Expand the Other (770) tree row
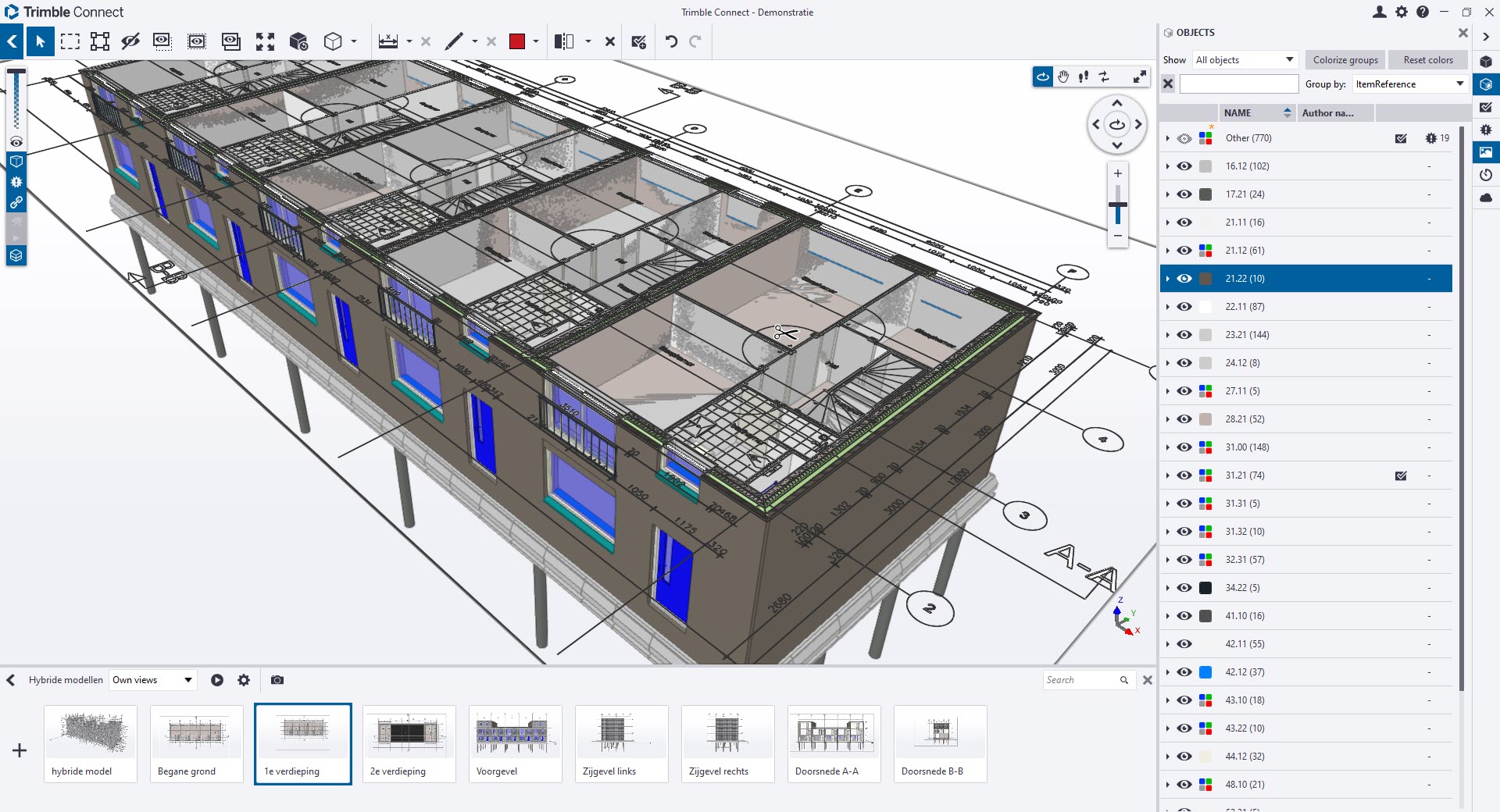This screenshot has width=1500, height=812. pyautogui.click(x=1167, y=138)
